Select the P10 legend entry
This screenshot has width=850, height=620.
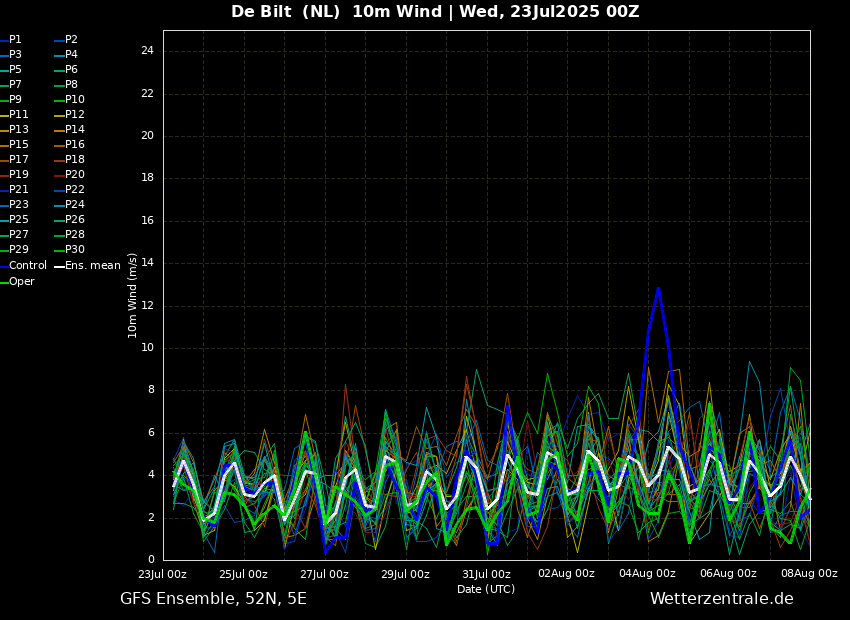[75, 100]
